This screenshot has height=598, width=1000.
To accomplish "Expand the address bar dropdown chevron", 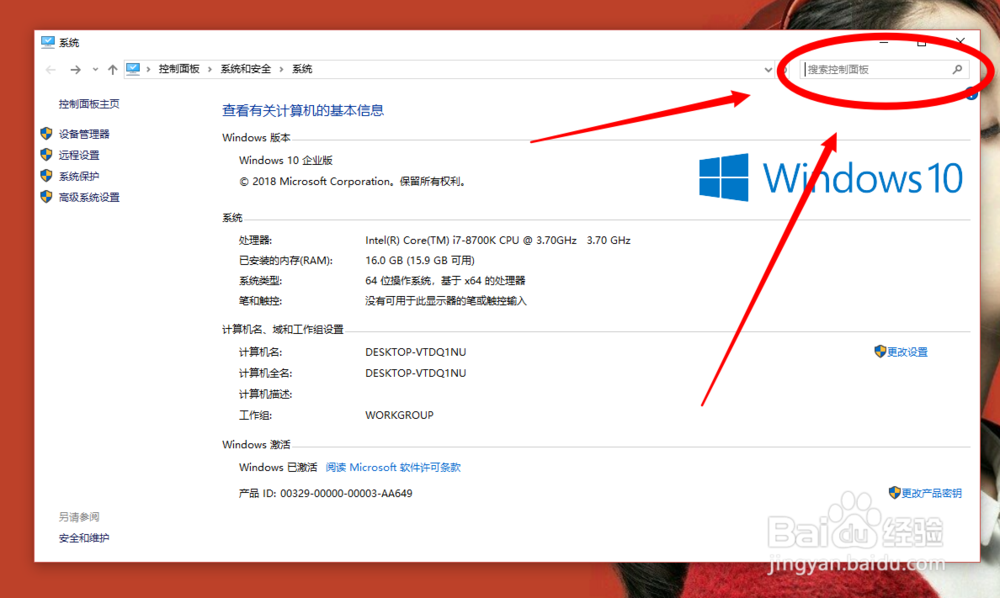I will tap(767, 69).
